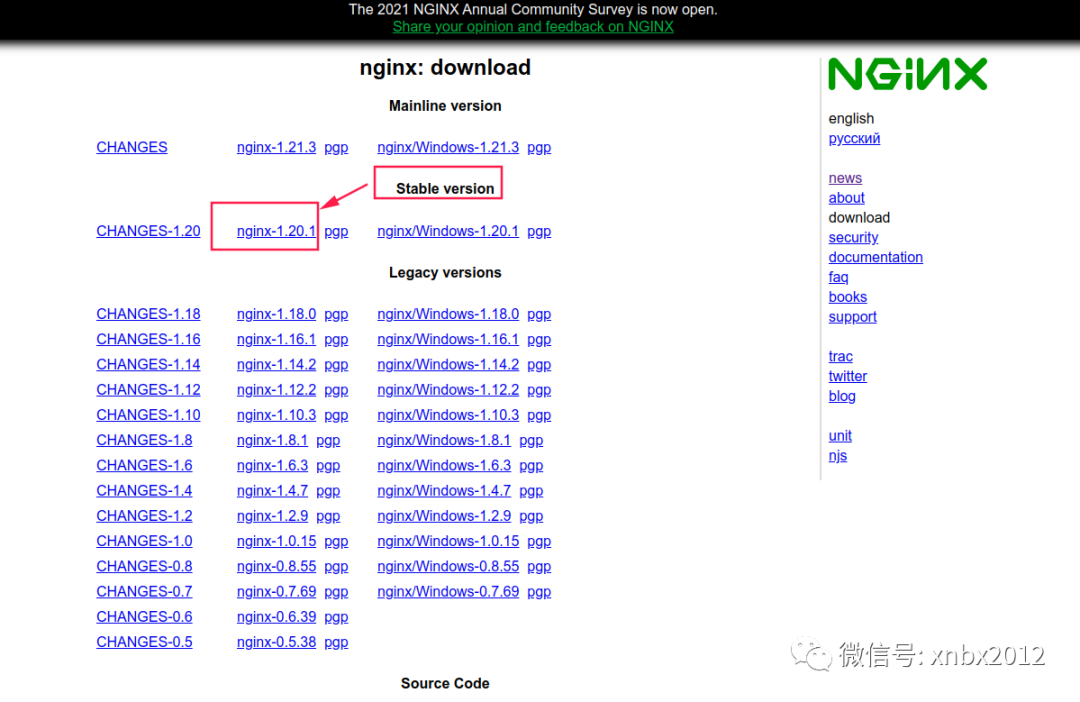This screenshot has width=1080, height=702.
Task: Open pgp signature for nginx-1.6.3
Action: (x=328, y=466)
